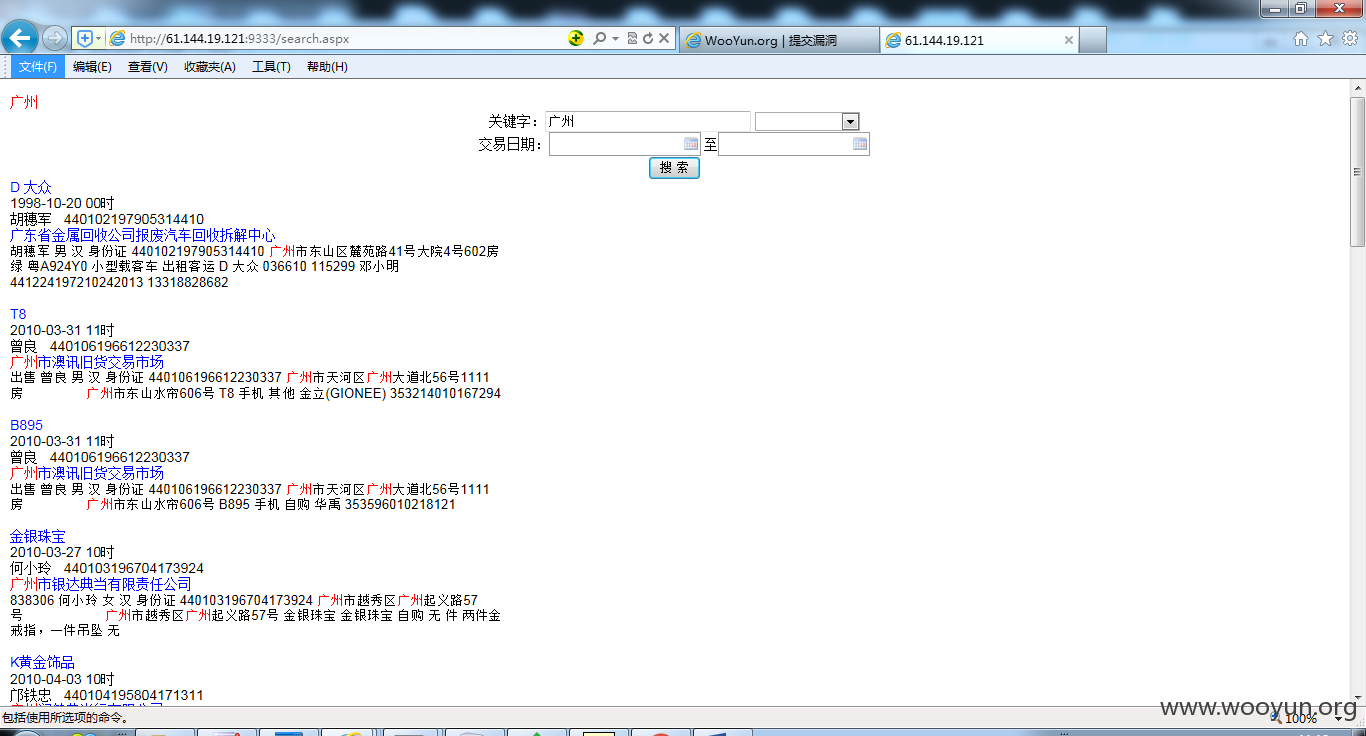Viewport: 1366px width, 736px height.
Task: Open the Home page icon
Action: (x=1301, y=39)
